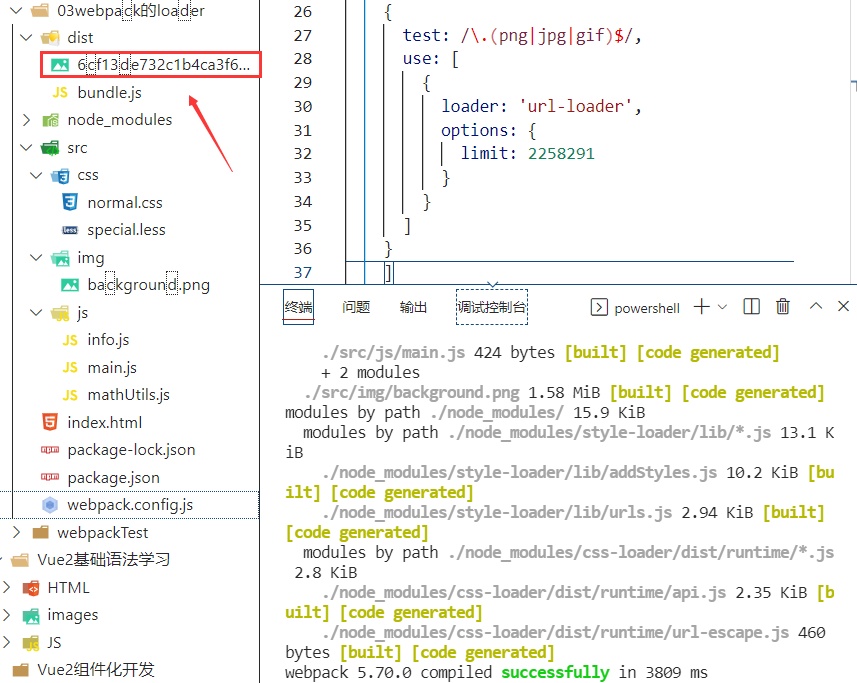Click the npm icon beside package.json
This screenshot has height=683, width=857.
coord(50,477)
